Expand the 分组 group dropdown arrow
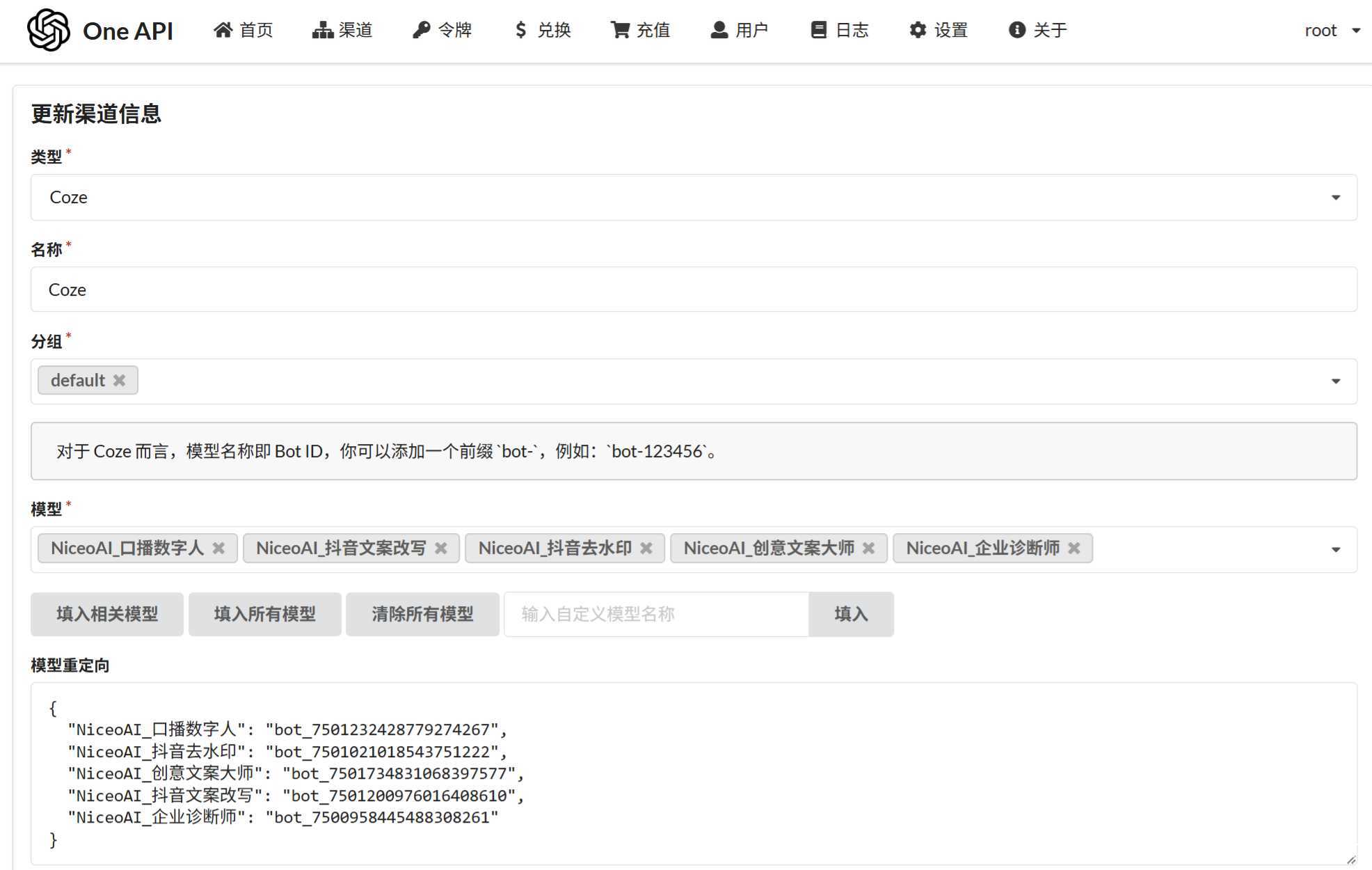Image resolution: width=1372 pixels, height=870 pixels. click(1336, 381)
